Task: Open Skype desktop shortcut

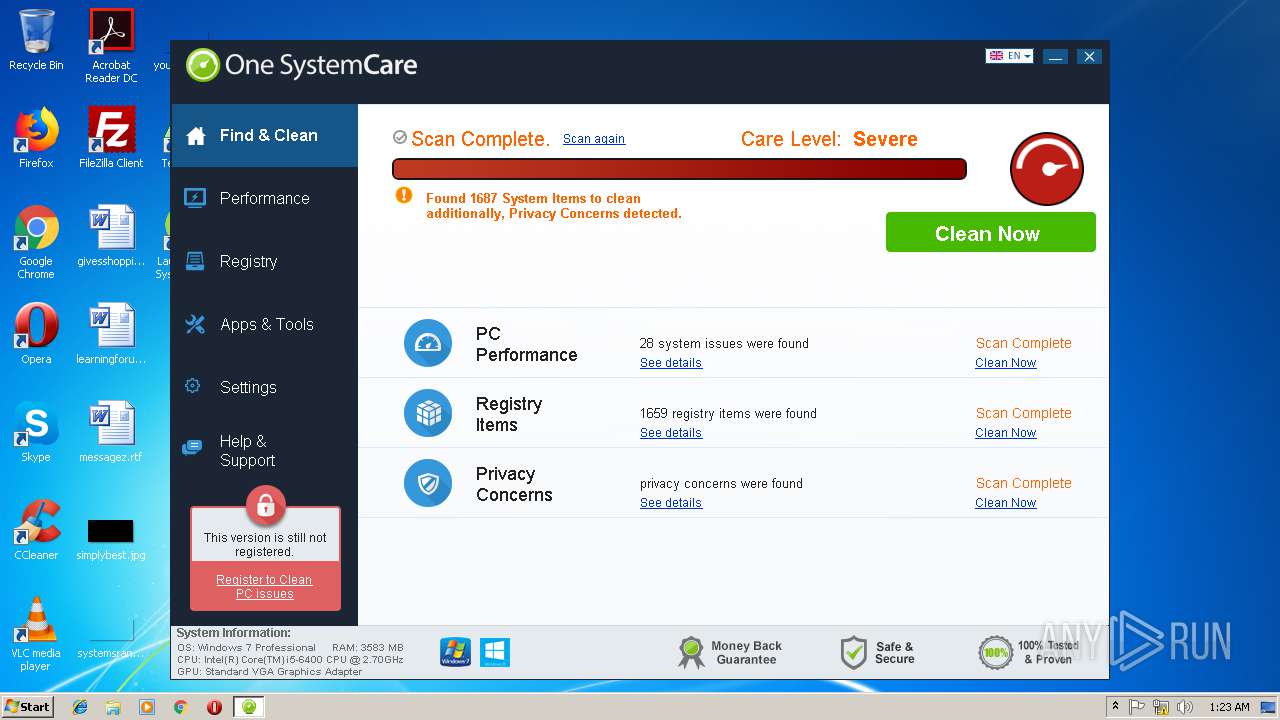Action: tap(36, 432)
